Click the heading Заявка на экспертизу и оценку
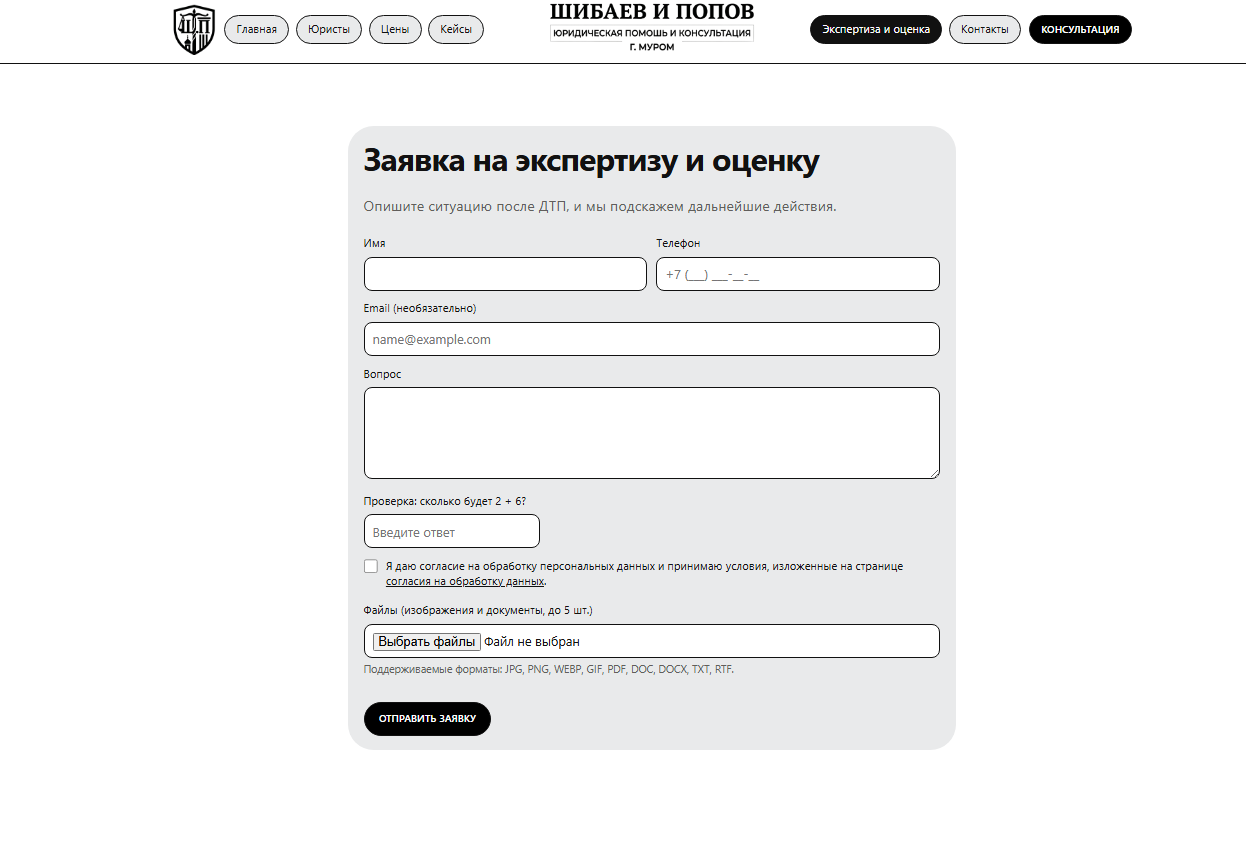The image size is (1246, 853). pos(591,161)
